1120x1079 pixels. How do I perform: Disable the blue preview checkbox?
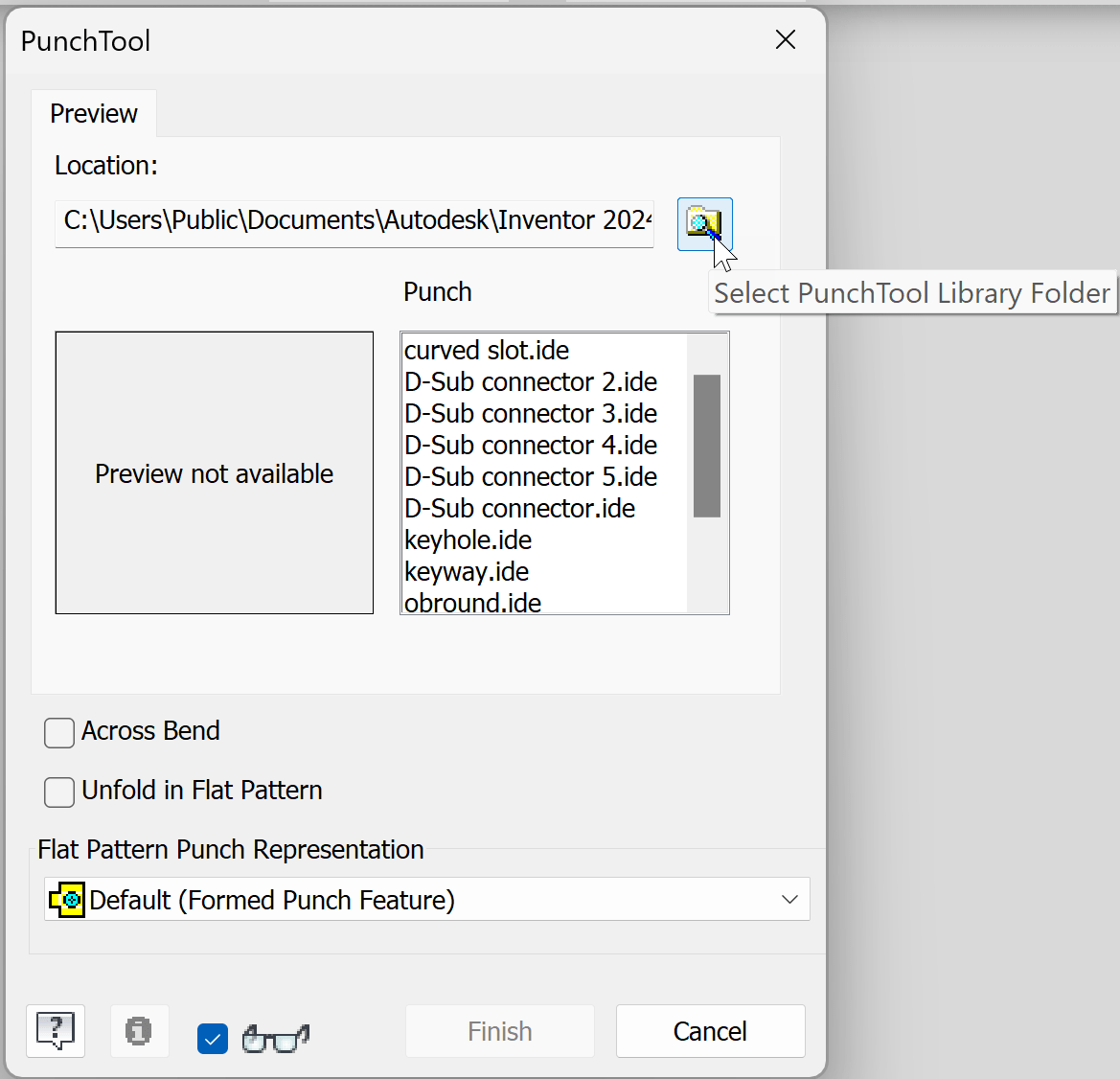click(213, 1038)
